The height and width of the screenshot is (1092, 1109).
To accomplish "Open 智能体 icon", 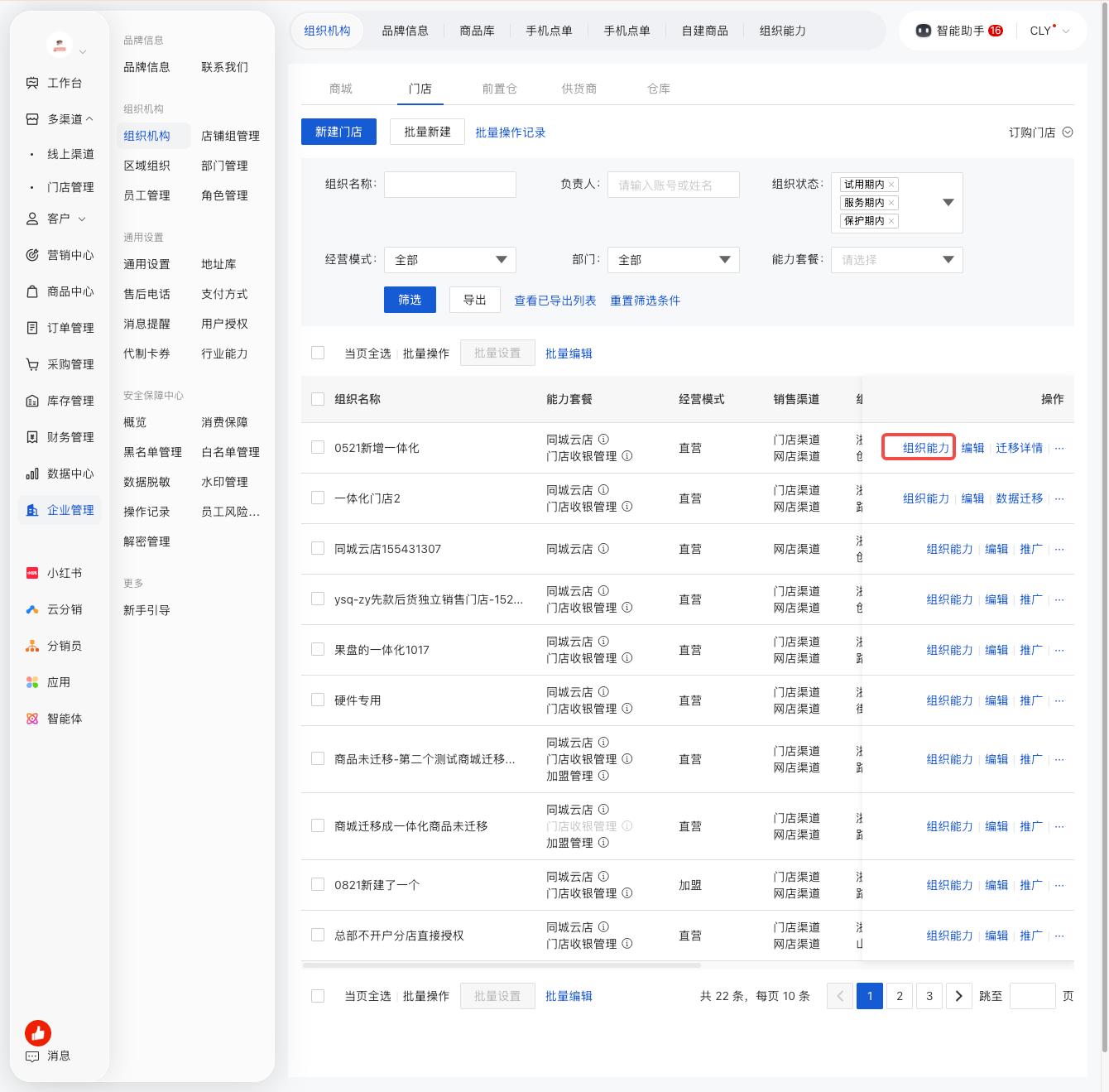I will 32,719.
